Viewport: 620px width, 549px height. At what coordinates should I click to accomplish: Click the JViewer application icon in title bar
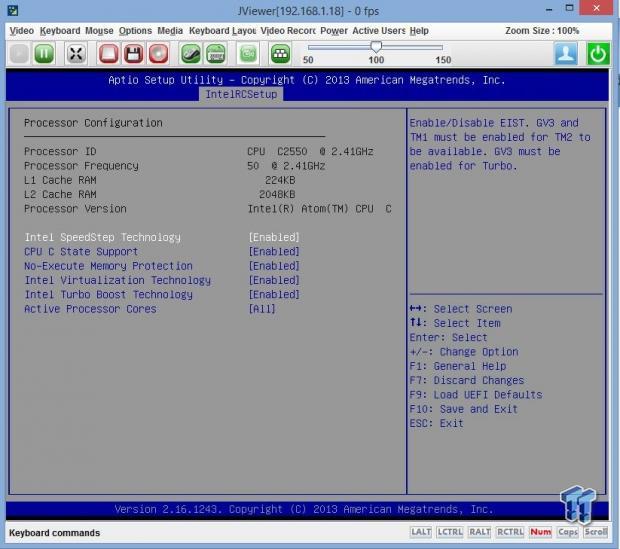(x=13, y=10)
